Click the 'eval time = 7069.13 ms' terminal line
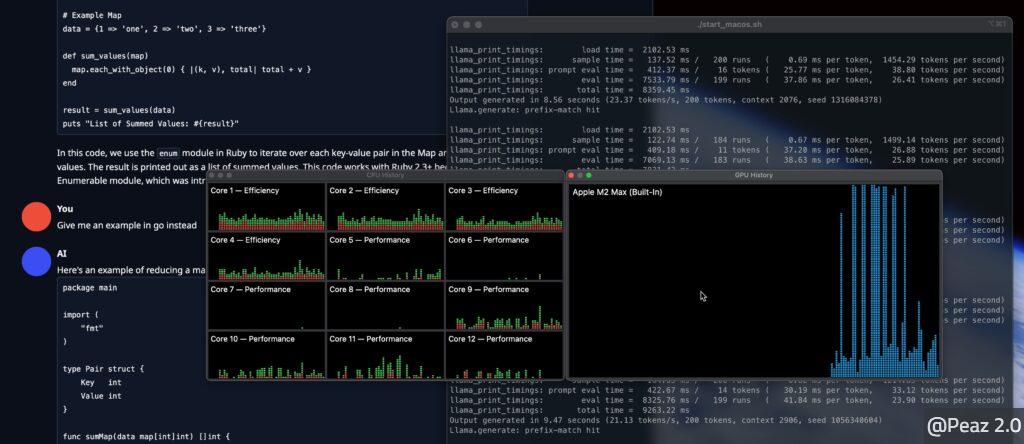This screenshot has height=444, width=1024. (727, 160)
